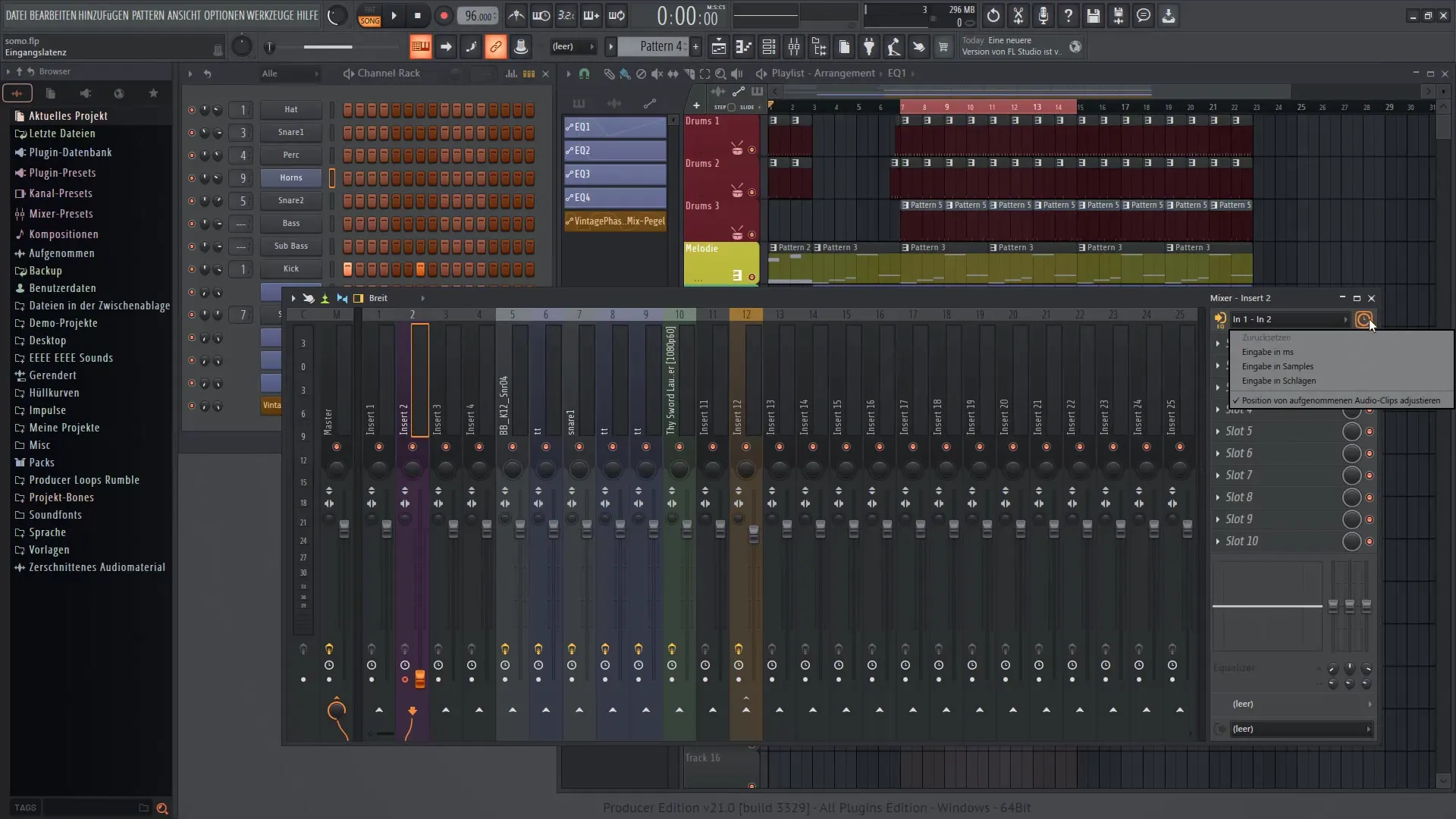
Task: Select 'Eingabe in ms' option from menu
Action: 1268,352
